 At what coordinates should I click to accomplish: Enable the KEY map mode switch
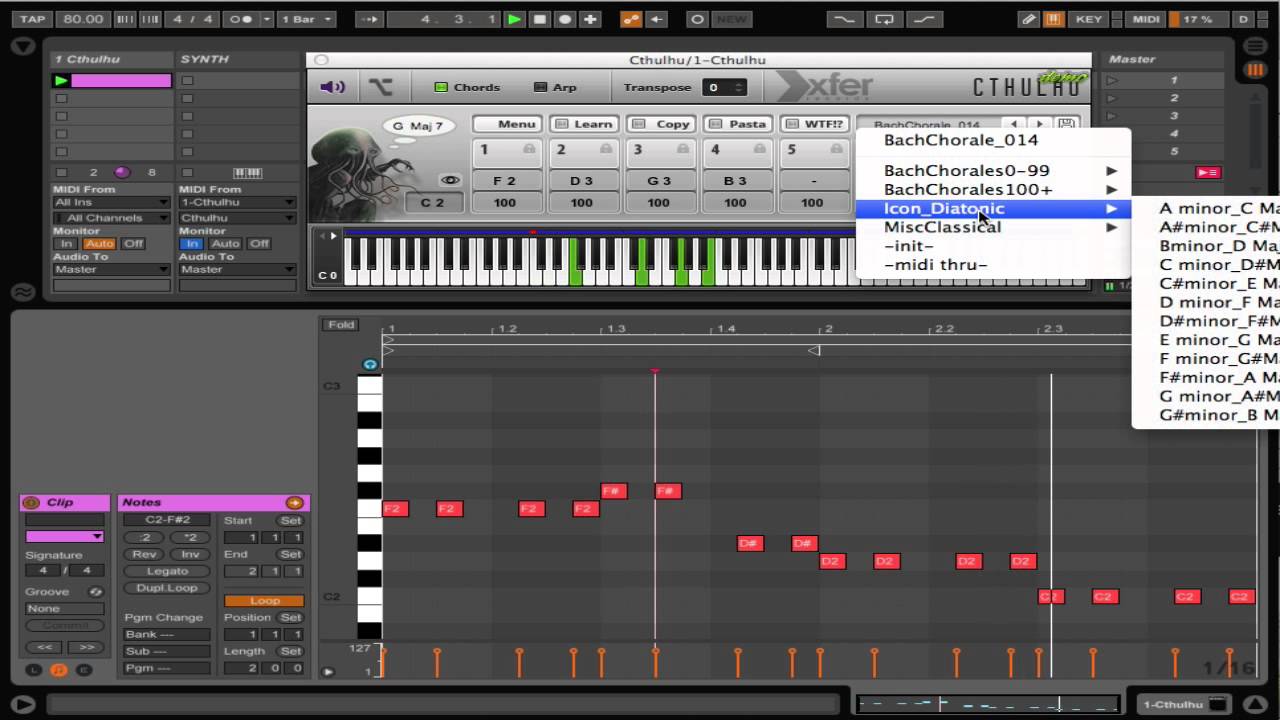pyautogui.click(x=1088, y=19)
